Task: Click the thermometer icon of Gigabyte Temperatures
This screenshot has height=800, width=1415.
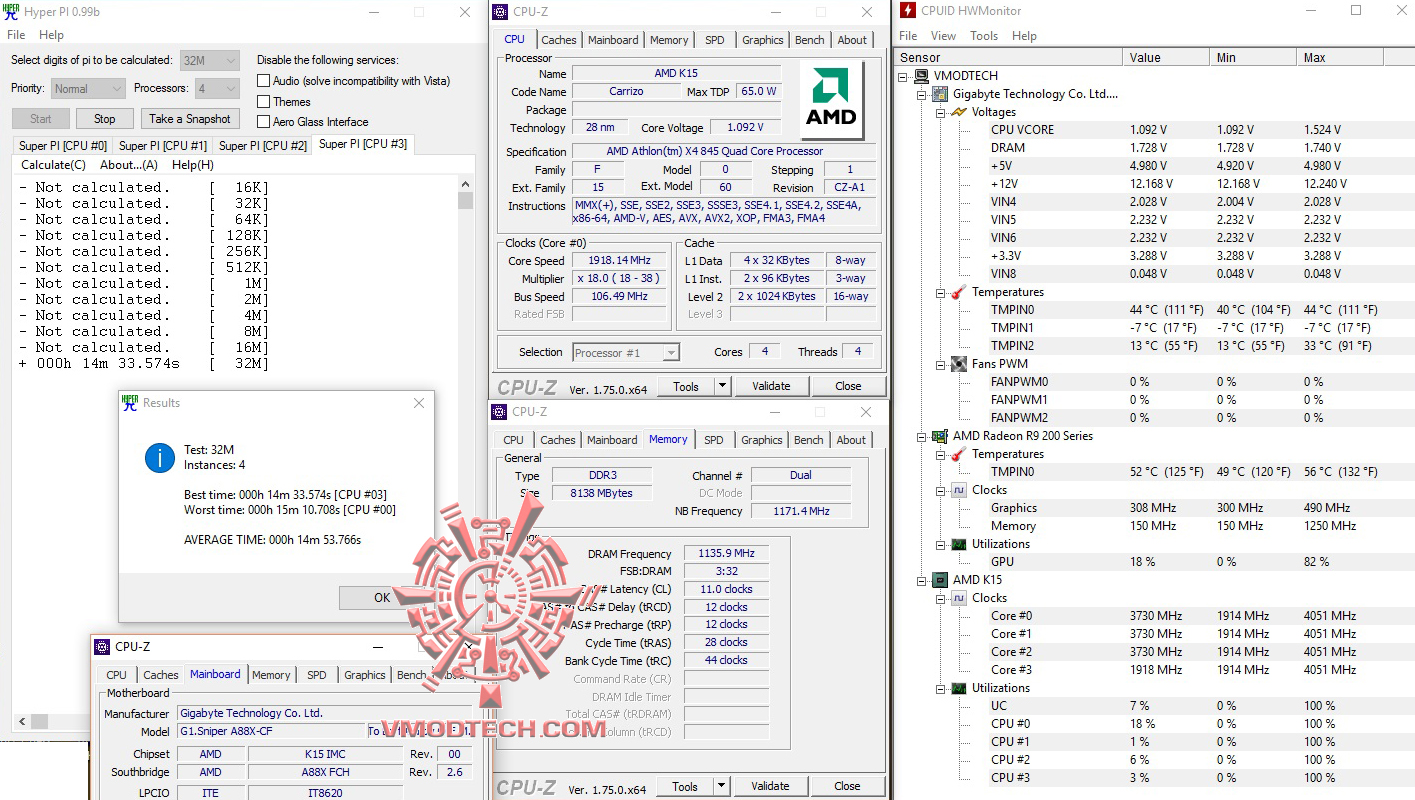Action: point(959,292)
